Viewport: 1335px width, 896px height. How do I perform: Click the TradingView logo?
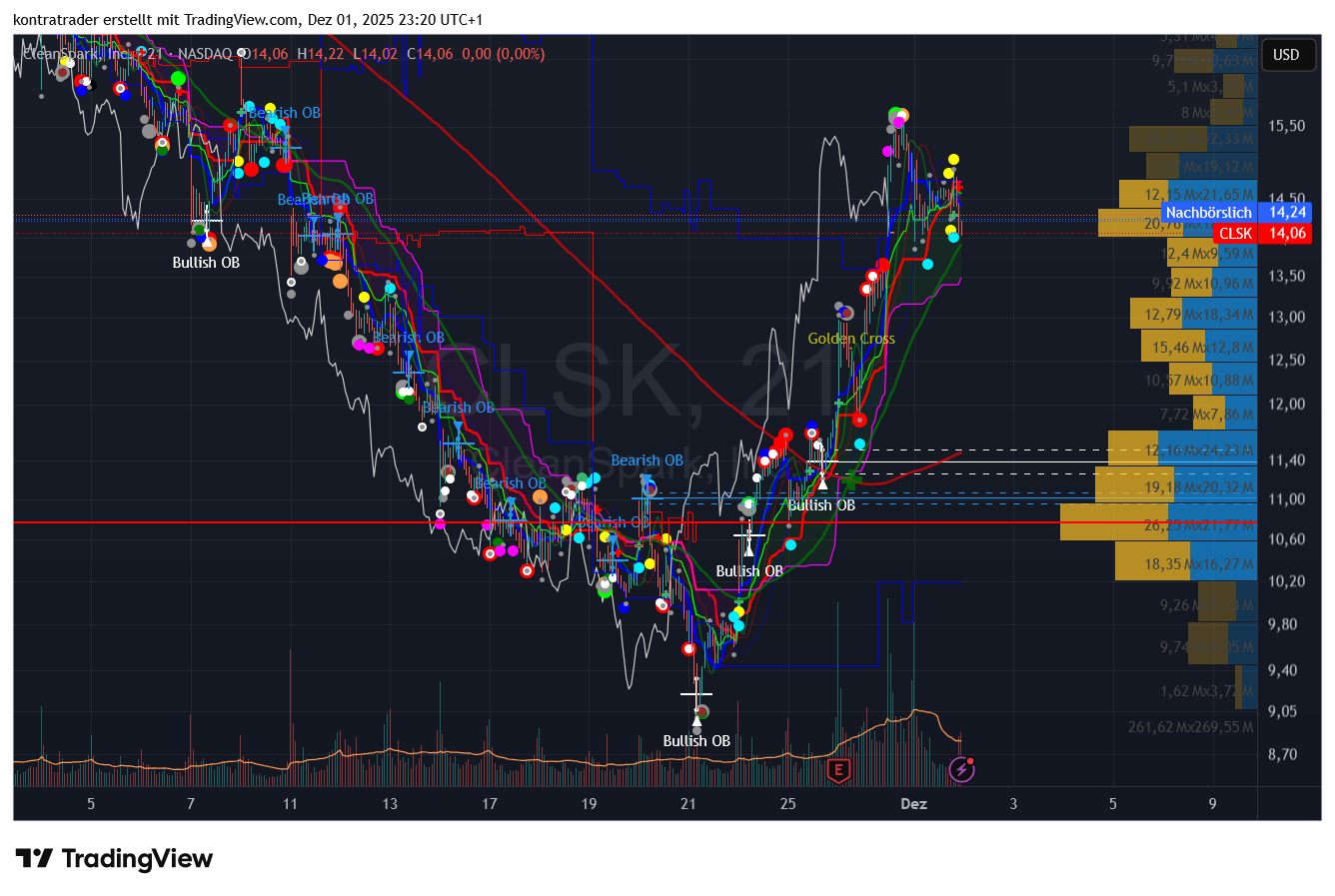(114, 859)
